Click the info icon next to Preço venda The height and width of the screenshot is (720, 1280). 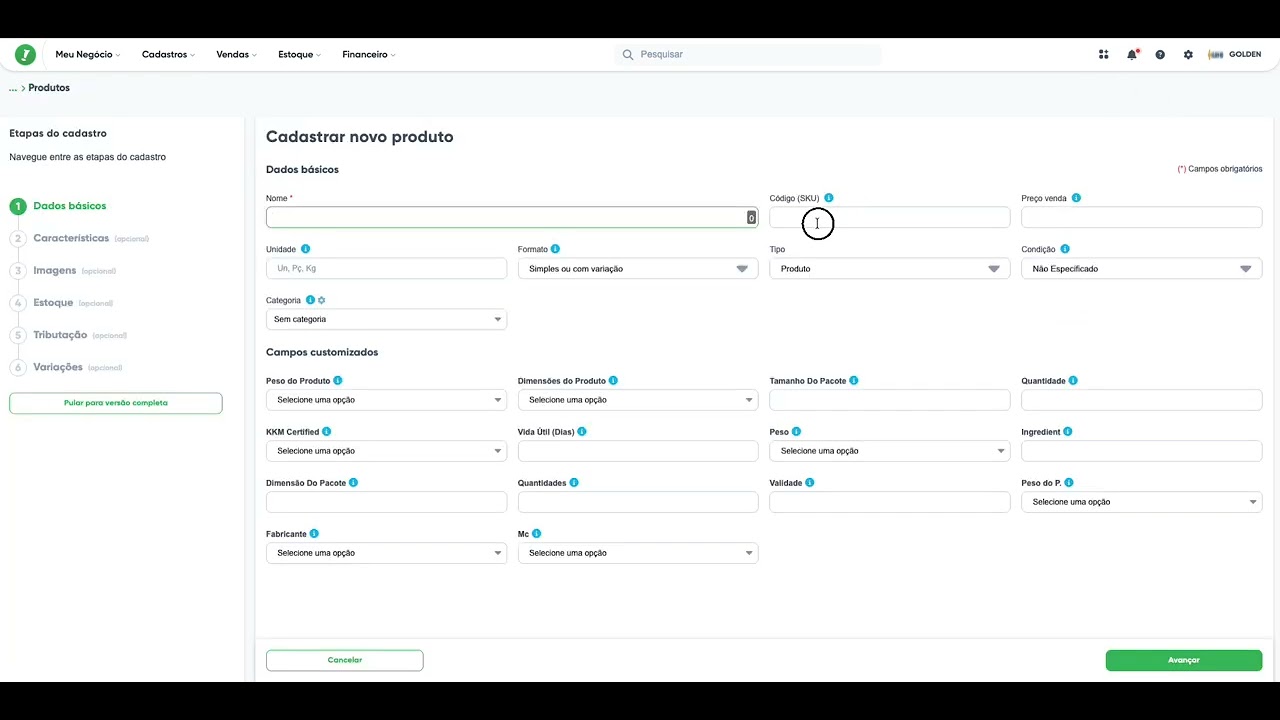click(1076, 198)
